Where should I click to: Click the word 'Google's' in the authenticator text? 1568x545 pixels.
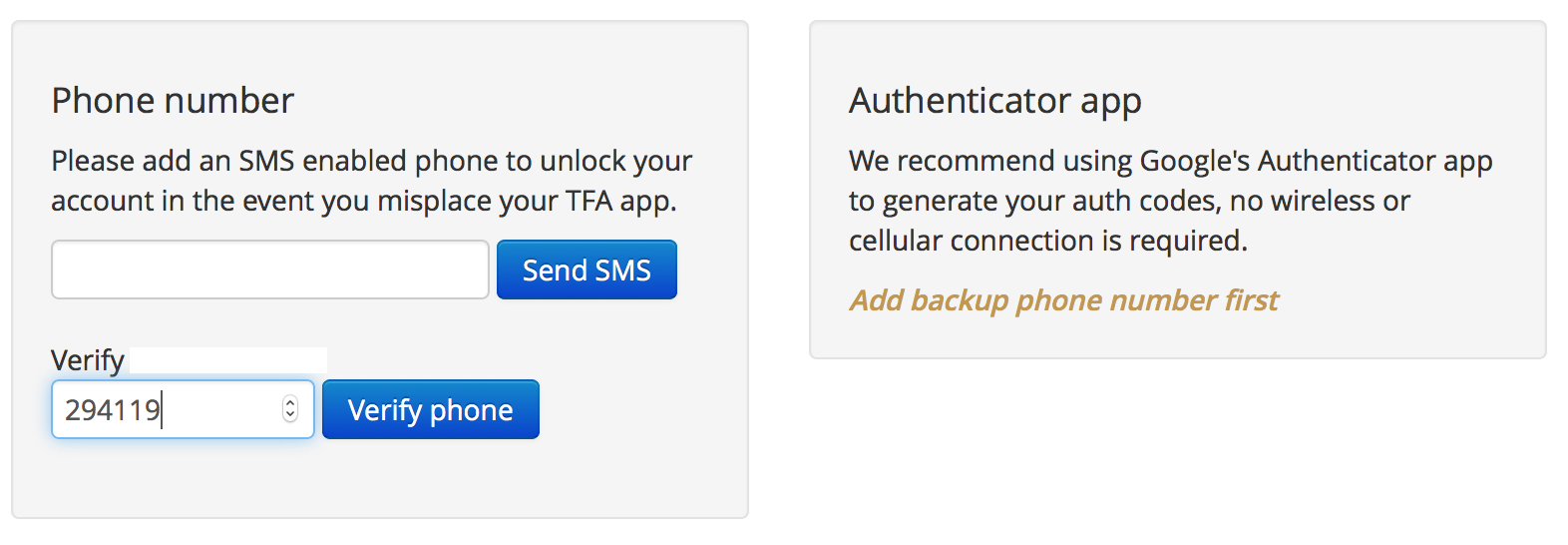click(1194, 161)
